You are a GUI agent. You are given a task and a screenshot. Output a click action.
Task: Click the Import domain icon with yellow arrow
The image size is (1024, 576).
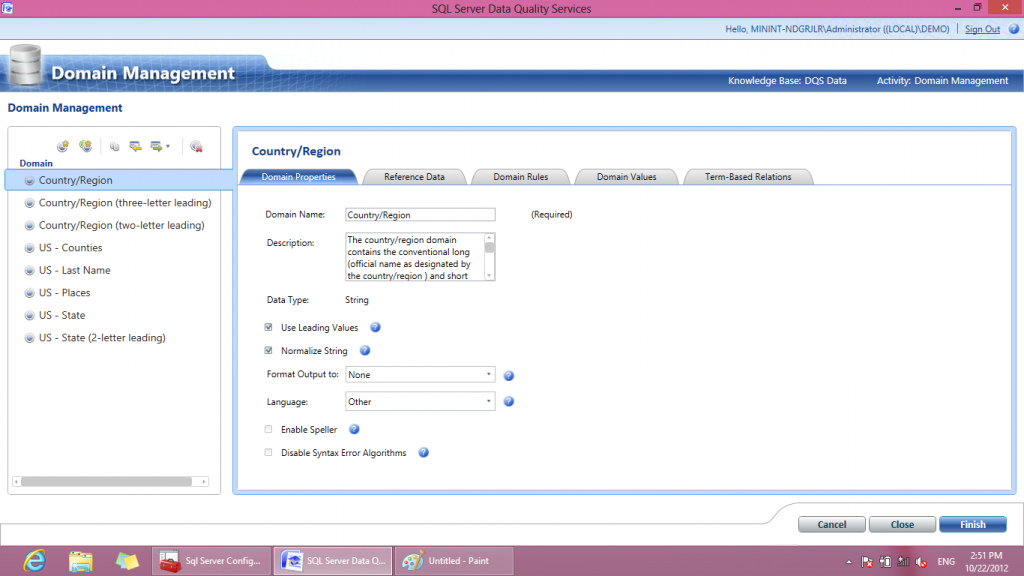coord(135,147)
